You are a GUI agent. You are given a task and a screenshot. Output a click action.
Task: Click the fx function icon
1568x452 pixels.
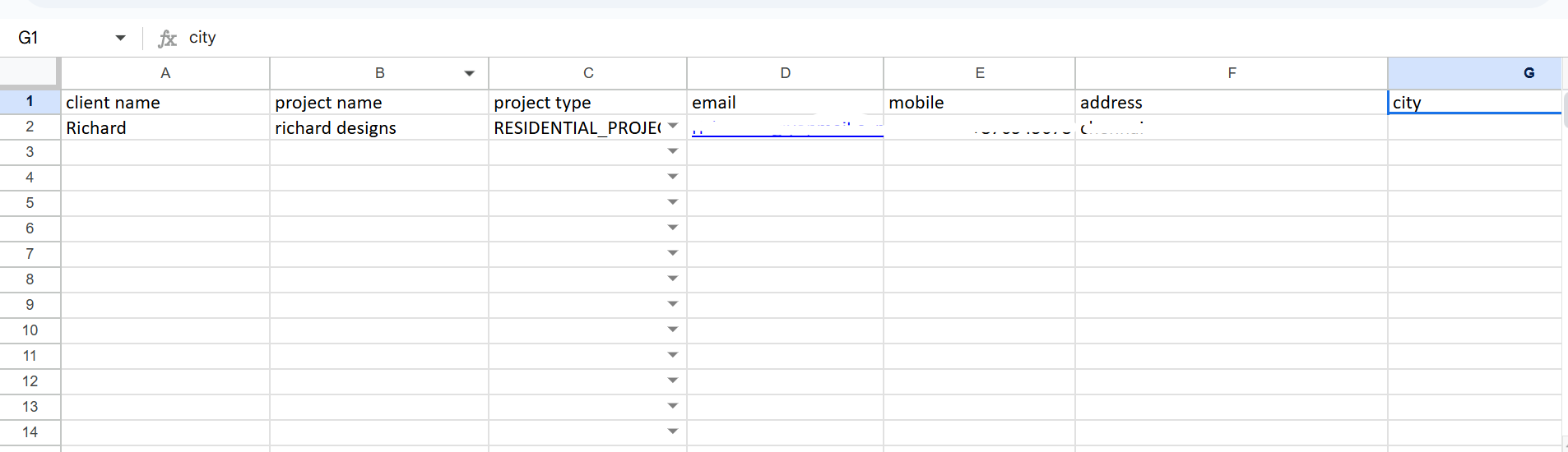click(x=167, y=39)
